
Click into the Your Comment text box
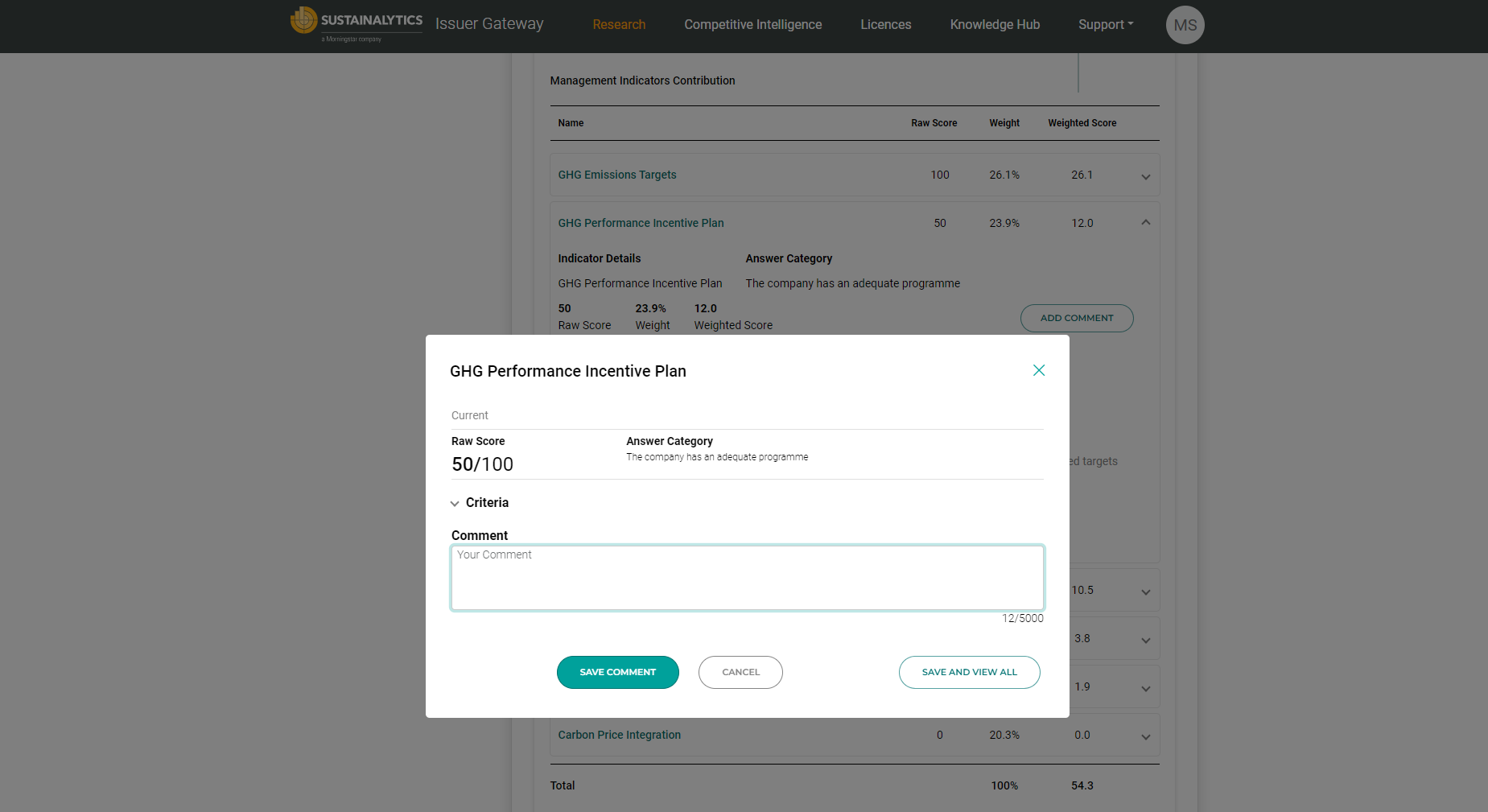tap(747, 578)
